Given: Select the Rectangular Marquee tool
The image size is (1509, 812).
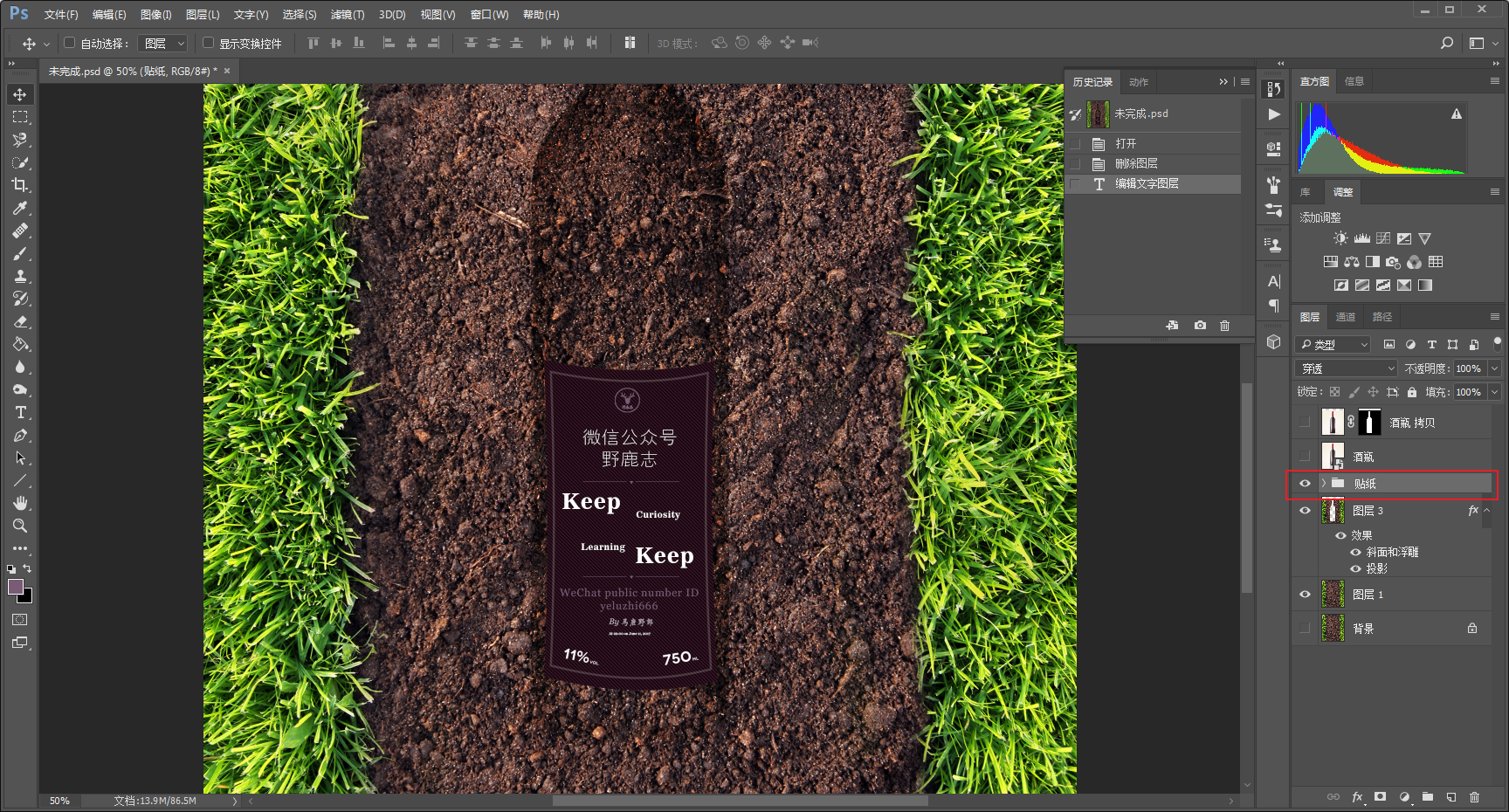Looking at the screenshot, I should coord(20,117).
